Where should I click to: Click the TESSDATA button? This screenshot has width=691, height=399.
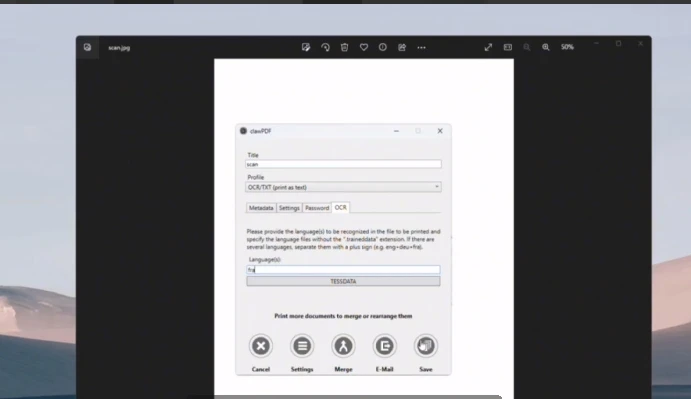343,281
